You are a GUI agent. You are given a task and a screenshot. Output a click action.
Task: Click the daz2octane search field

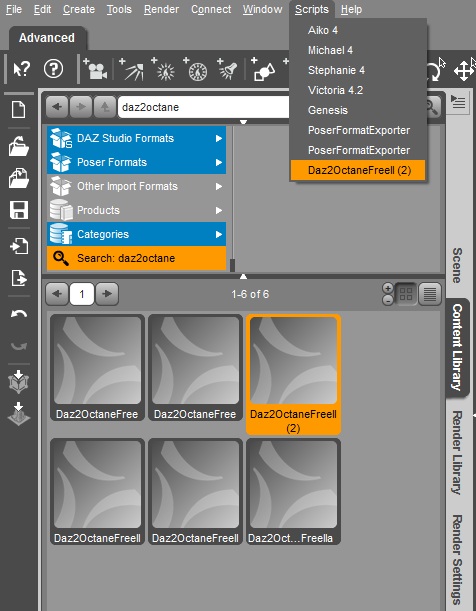(x=204, y=107)
